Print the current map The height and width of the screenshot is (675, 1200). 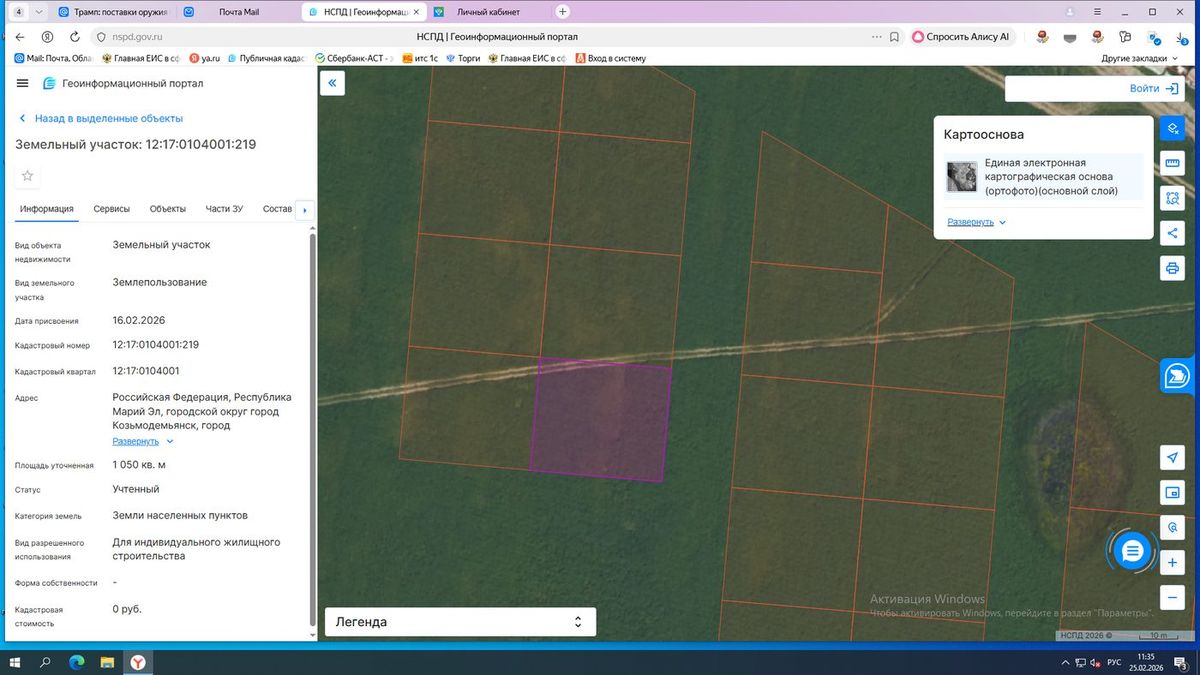(x=1173, y=268)
